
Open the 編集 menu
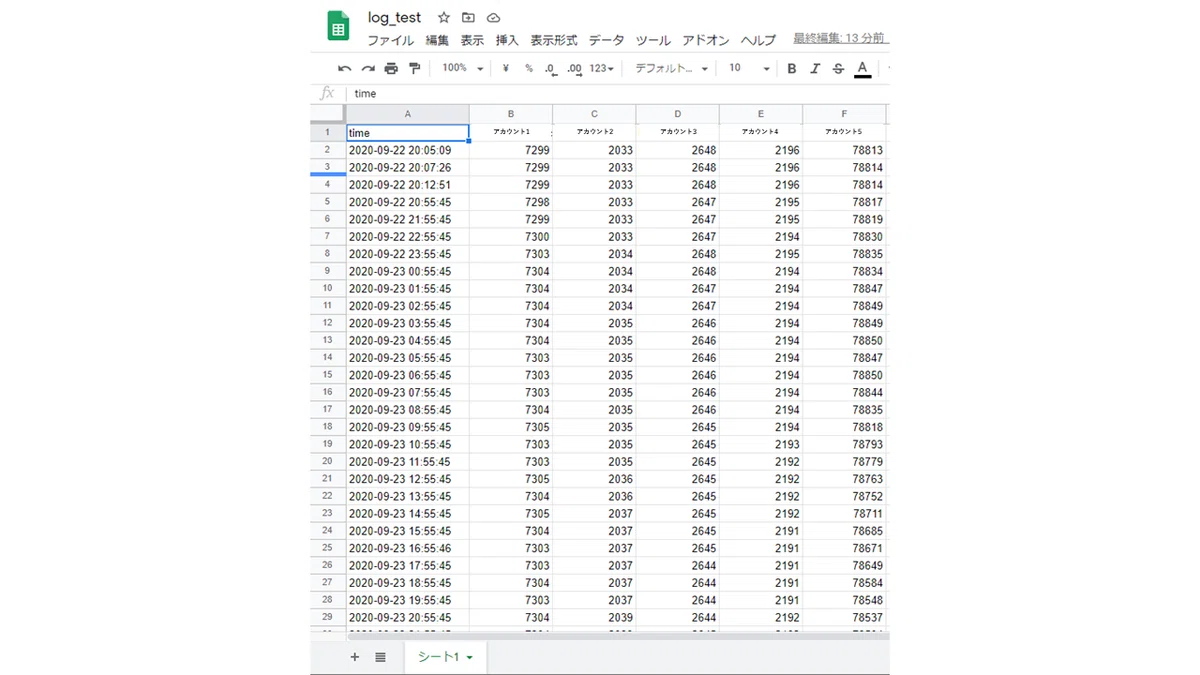(437, 40)
